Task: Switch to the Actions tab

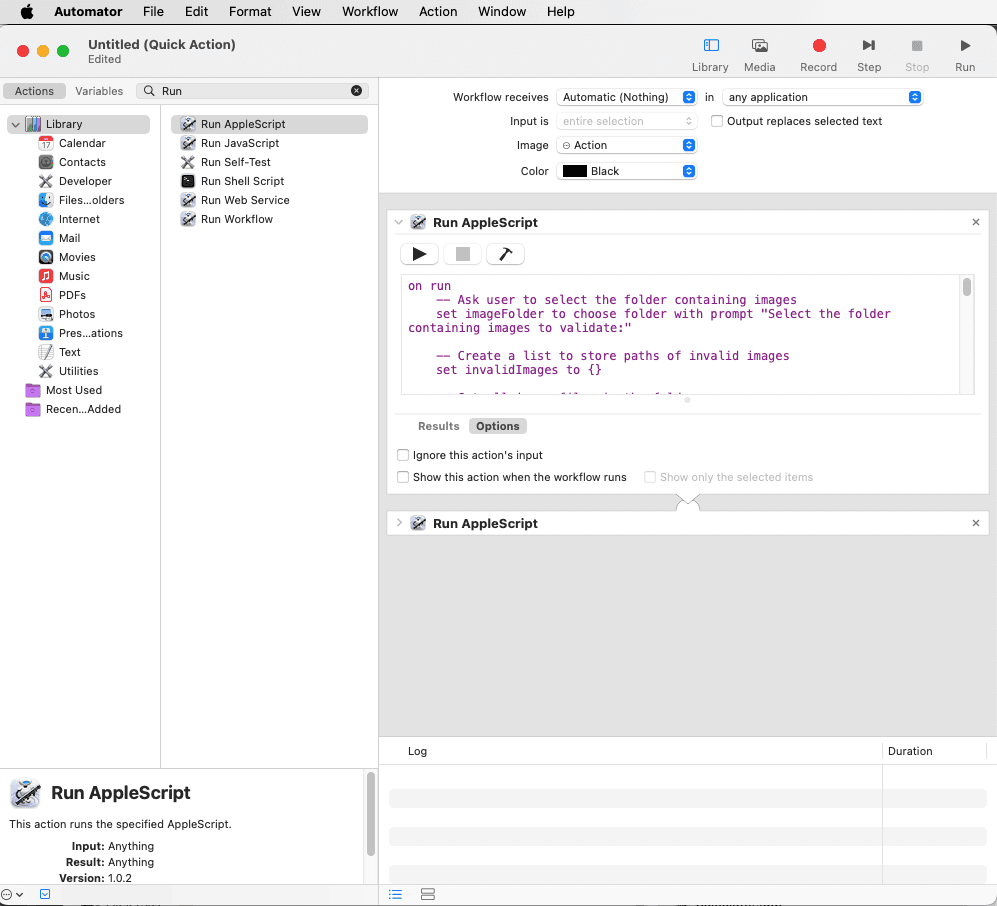Action: coord(34,91)
